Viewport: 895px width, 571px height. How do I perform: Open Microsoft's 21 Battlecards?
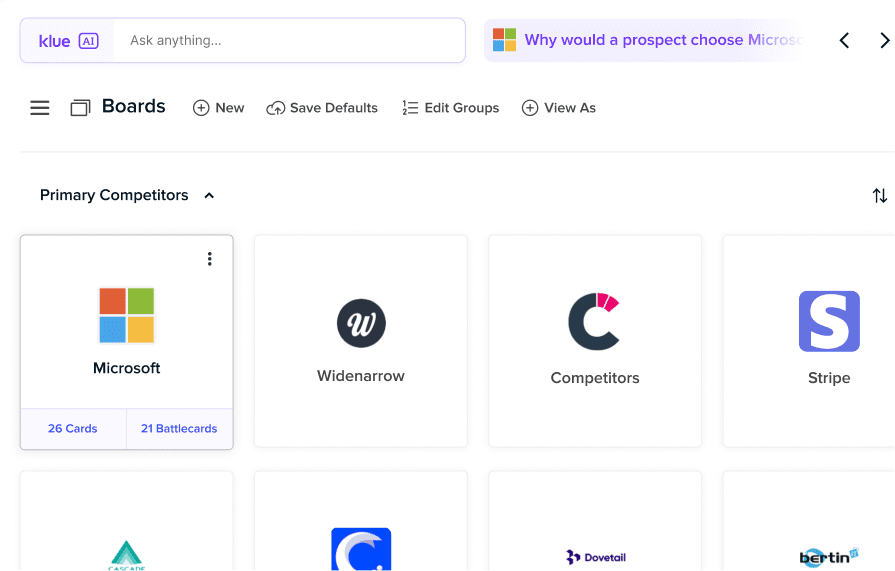[179, 428]
